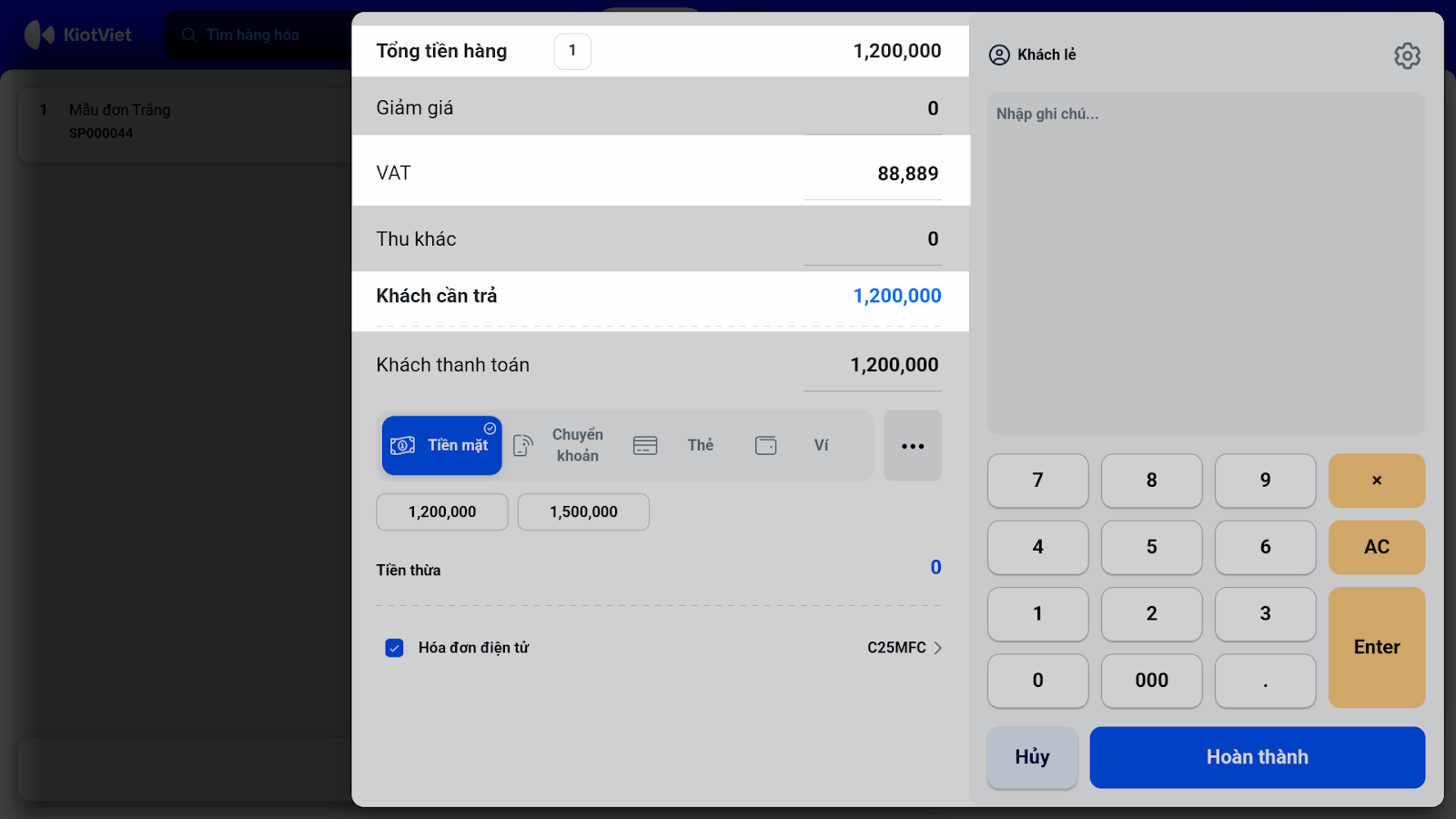This screenshot has height=819, width=1456.
Task: Click the keypad Enter key
Action: [1377, 647]
